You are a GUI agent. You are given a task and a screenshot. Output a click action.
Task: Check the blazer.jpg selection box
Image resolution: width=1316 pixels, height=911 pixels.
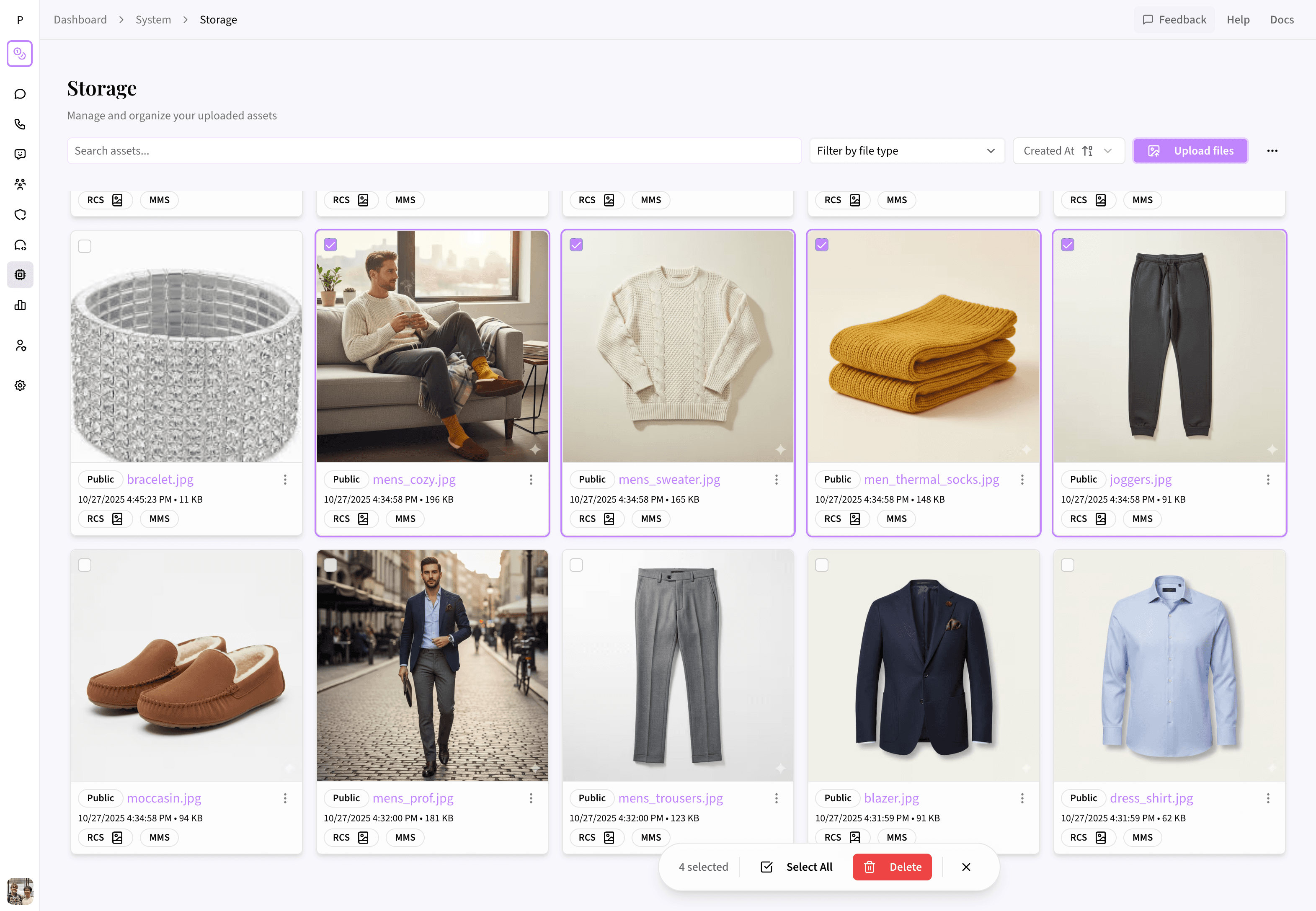click(x=822, y=565)
